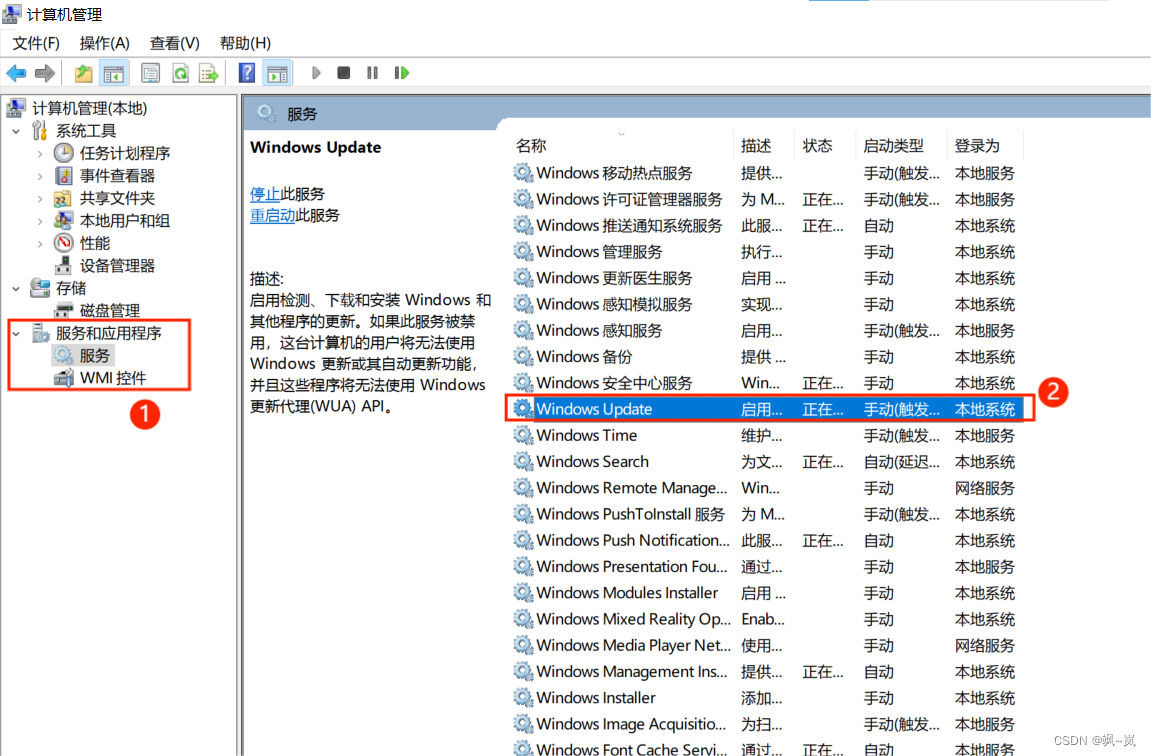
Task: Click gear icon of Windows PushToInstall 服务
Action: point(523,514)
